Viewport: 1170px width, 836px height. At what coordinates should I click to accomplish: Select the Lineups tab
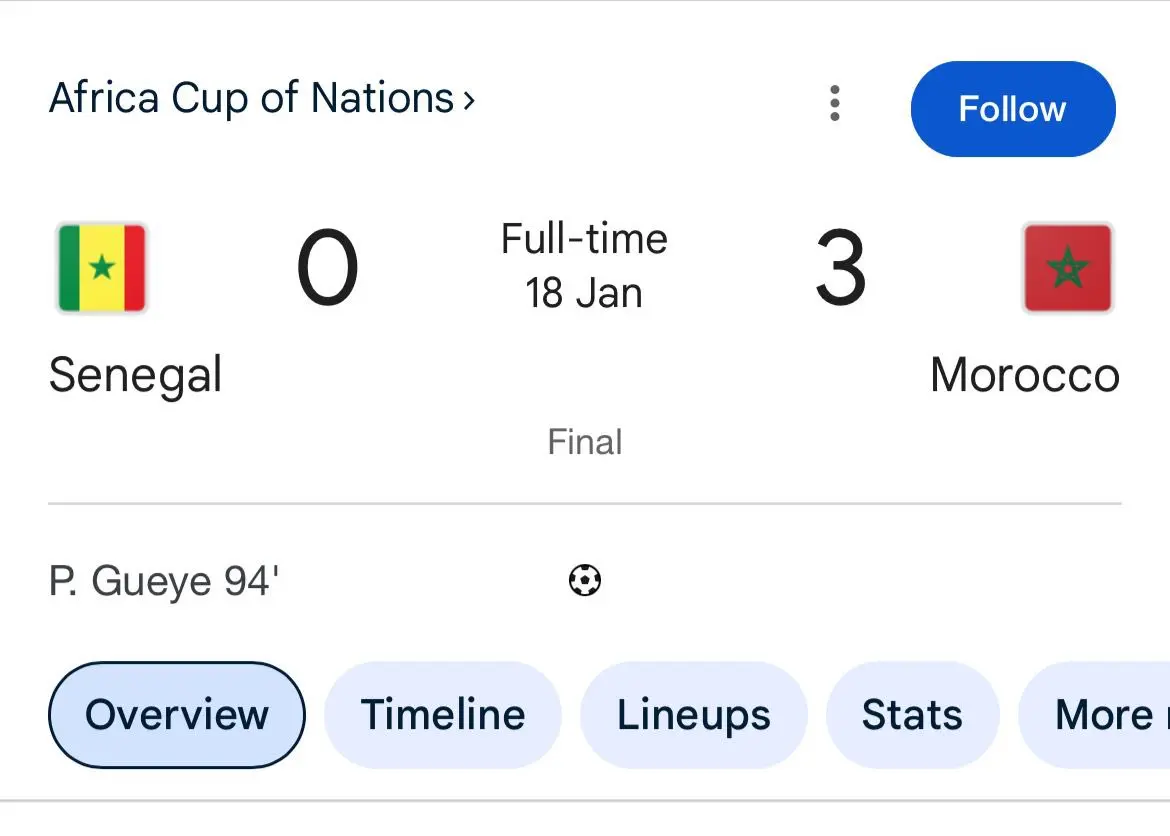pyautogui.click(x=693, y=715)
